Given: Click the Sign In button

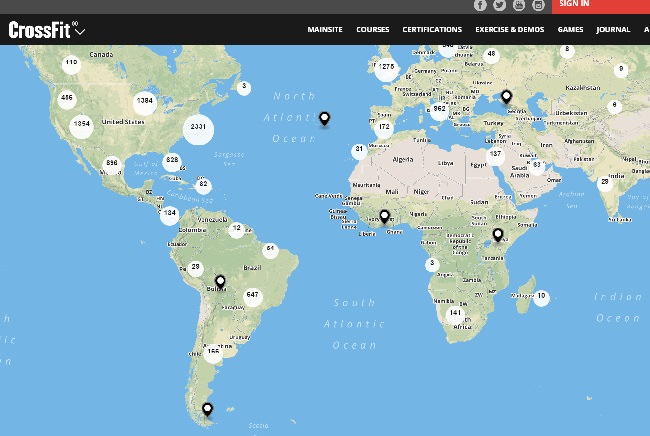Looking at the screenshot, I should 576,5.
